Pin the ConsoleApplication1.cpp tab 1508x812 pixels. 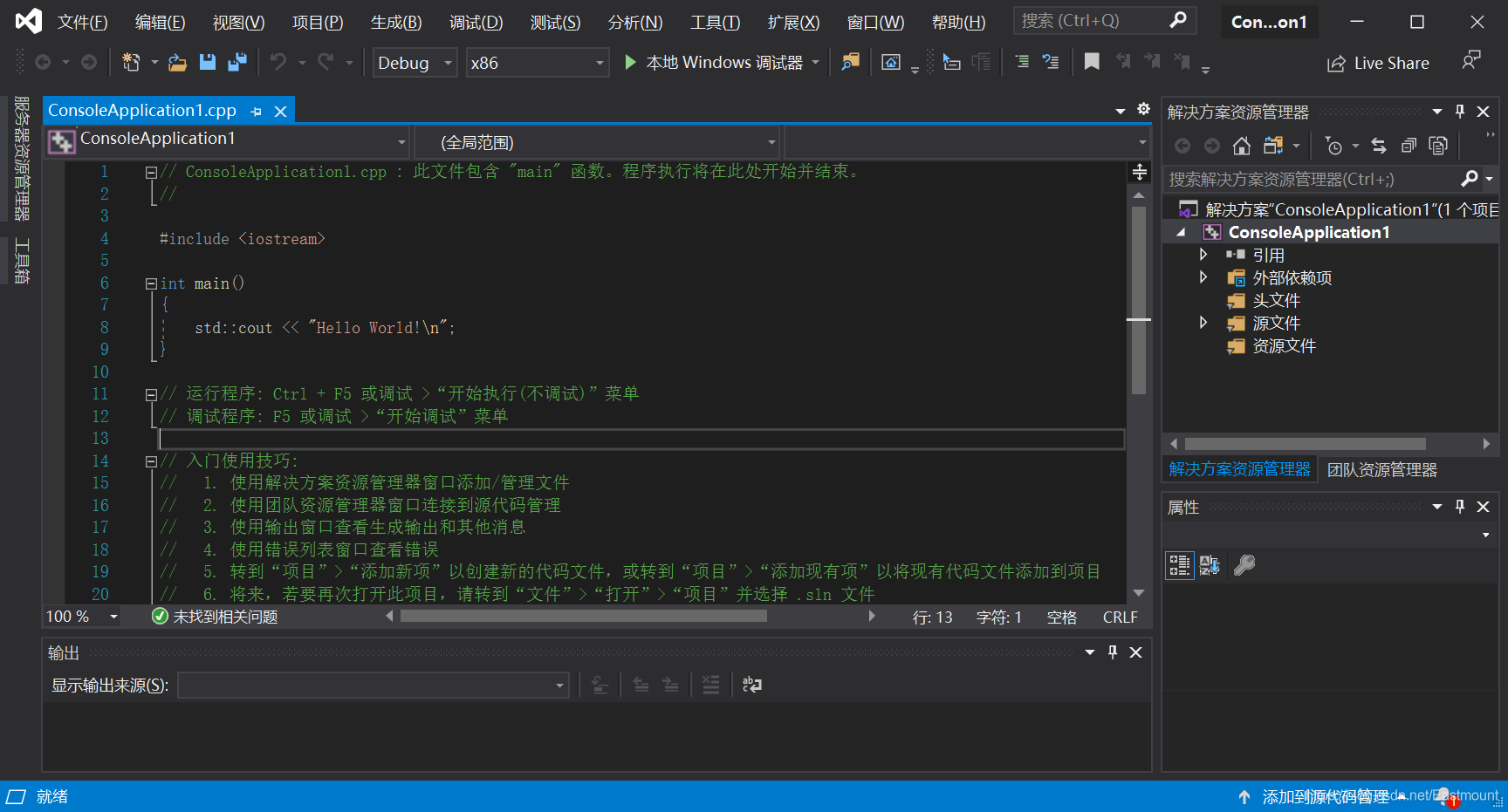(x=257, y=112)
